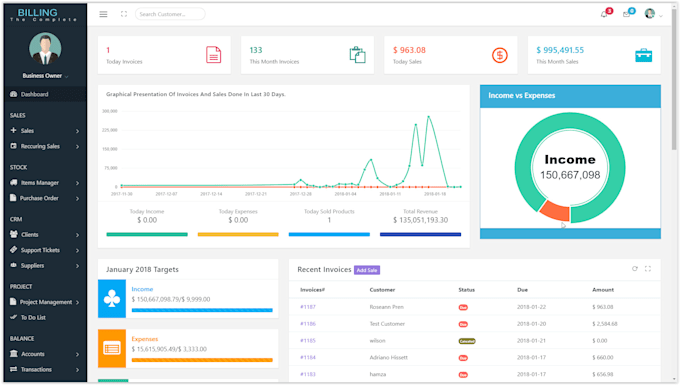Click the Suppliers icon in the sidebar
The height and width of the screenshot is (385, 680).
click(13, 265)
